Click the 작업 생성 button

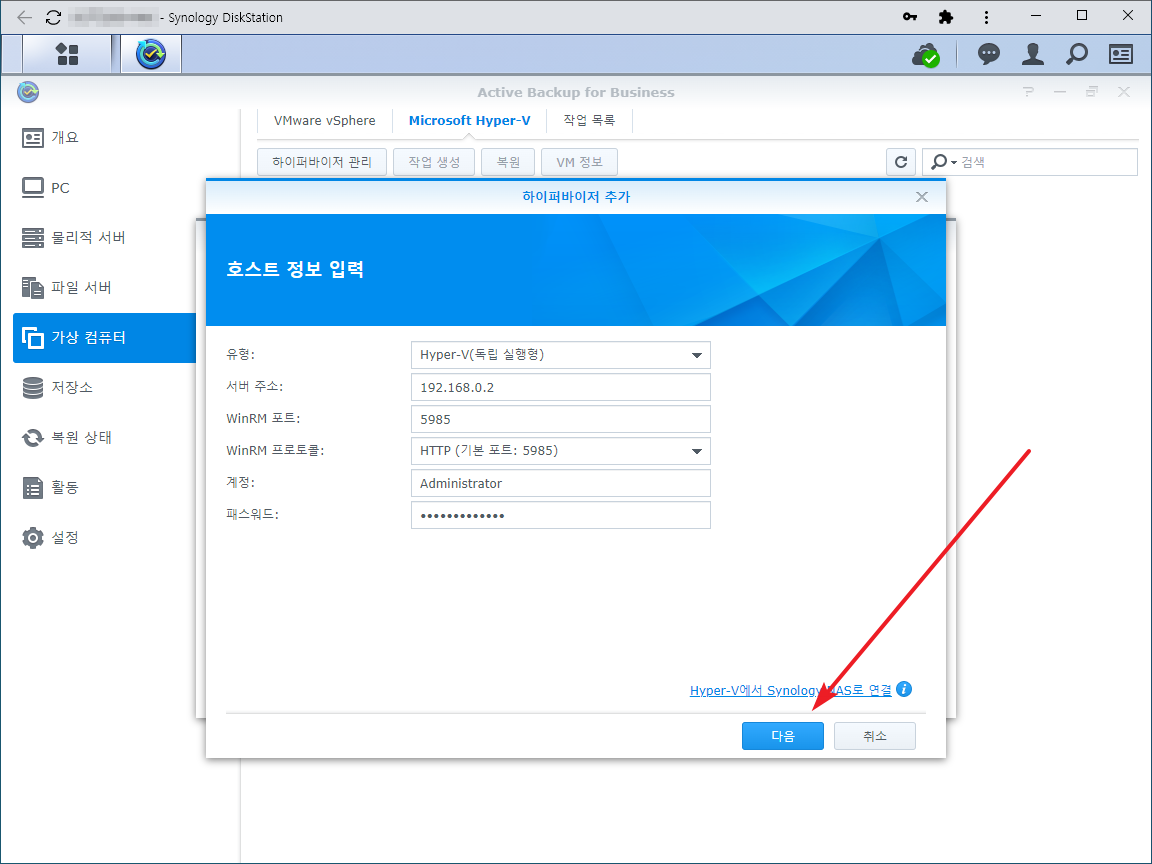click(x=433, y=162)
